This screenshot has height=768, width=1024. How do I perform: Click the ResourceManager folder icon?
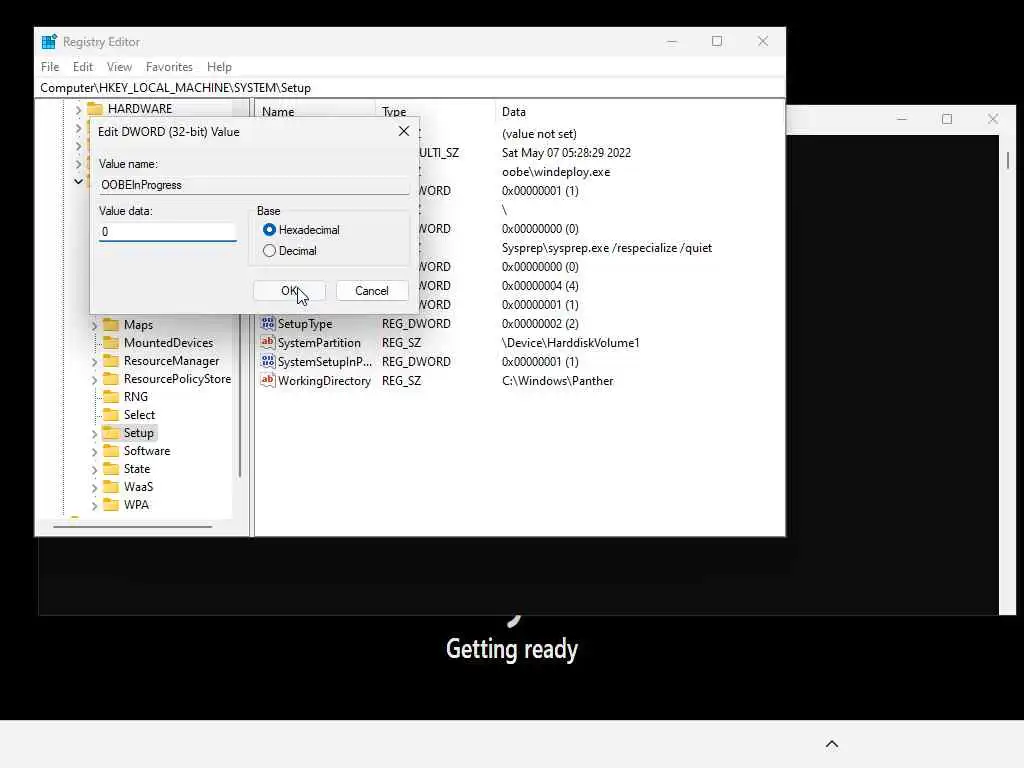[112, 360]
